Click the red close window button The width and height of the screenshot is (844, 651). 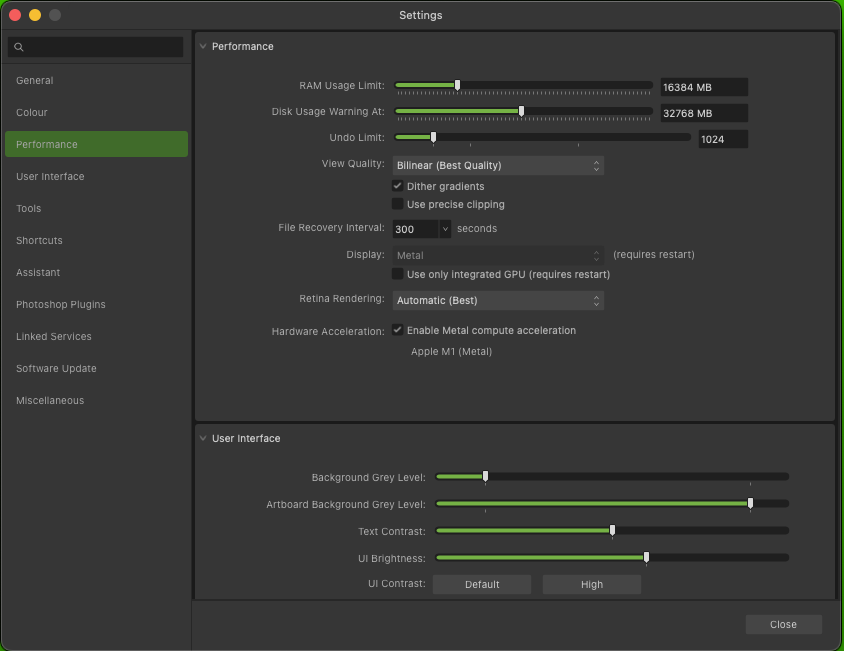pyautogui.click(x=15, y=15)
